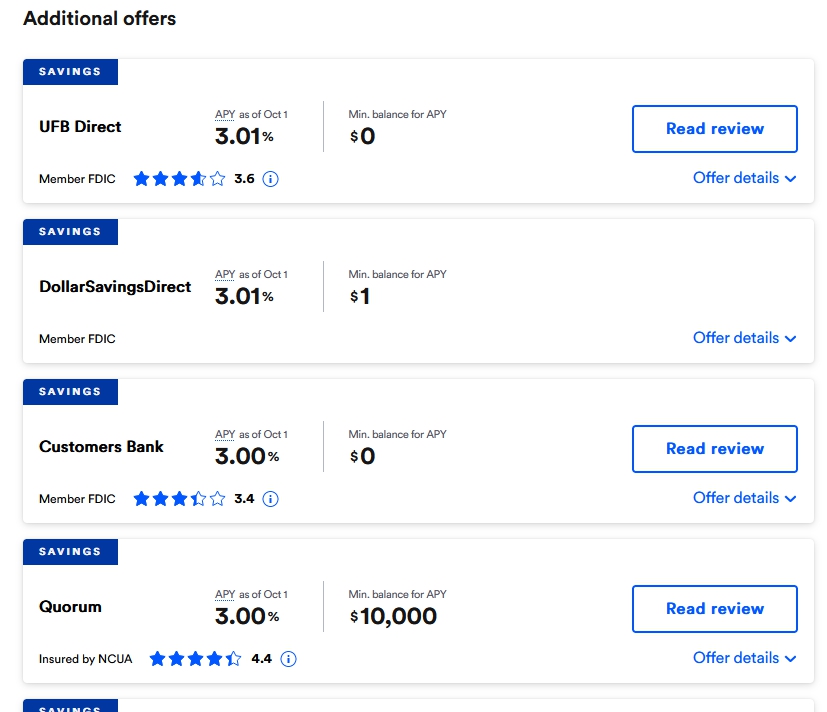This screenshot has width=827, height=712.
Task: Click the Insured by NCUA label
Action: [85, 659]
